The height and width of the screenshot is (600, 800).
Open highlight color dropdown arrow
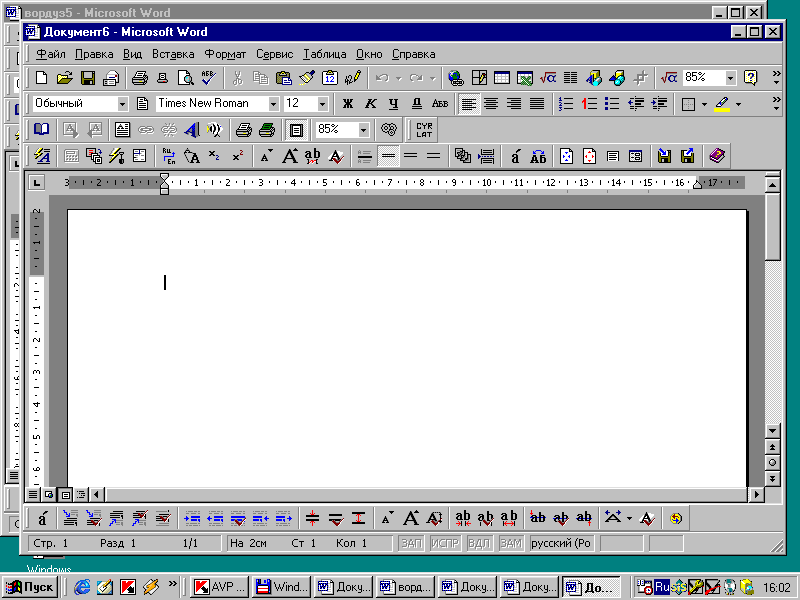738,104
